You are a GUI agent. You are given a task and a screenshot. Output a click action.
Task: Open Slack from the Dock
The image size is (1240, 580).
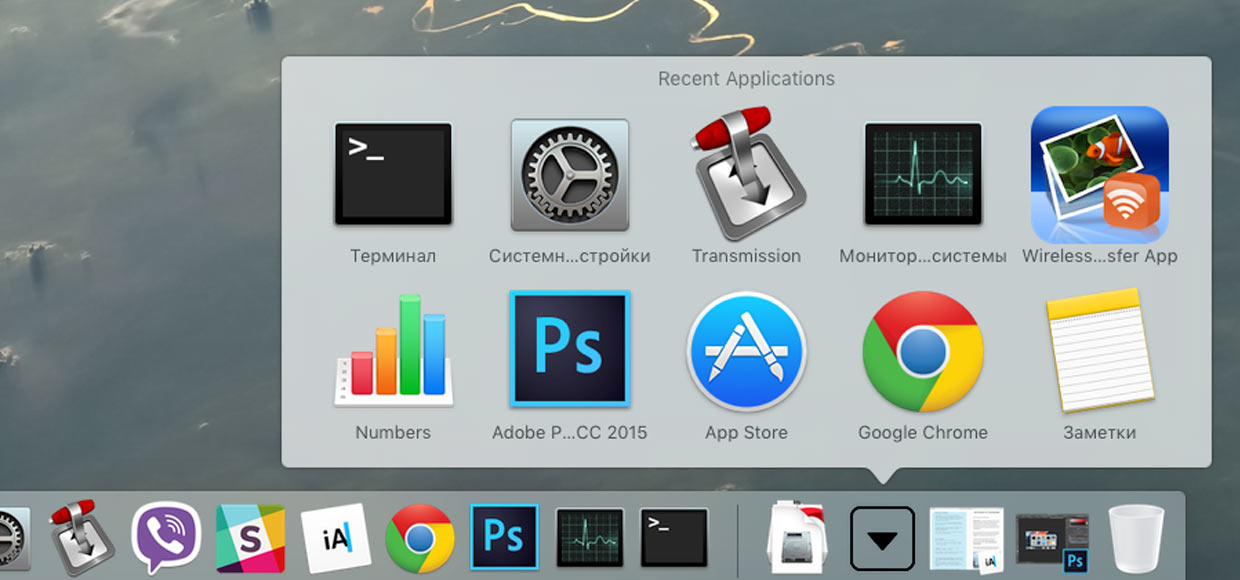(x=251, y=538)
